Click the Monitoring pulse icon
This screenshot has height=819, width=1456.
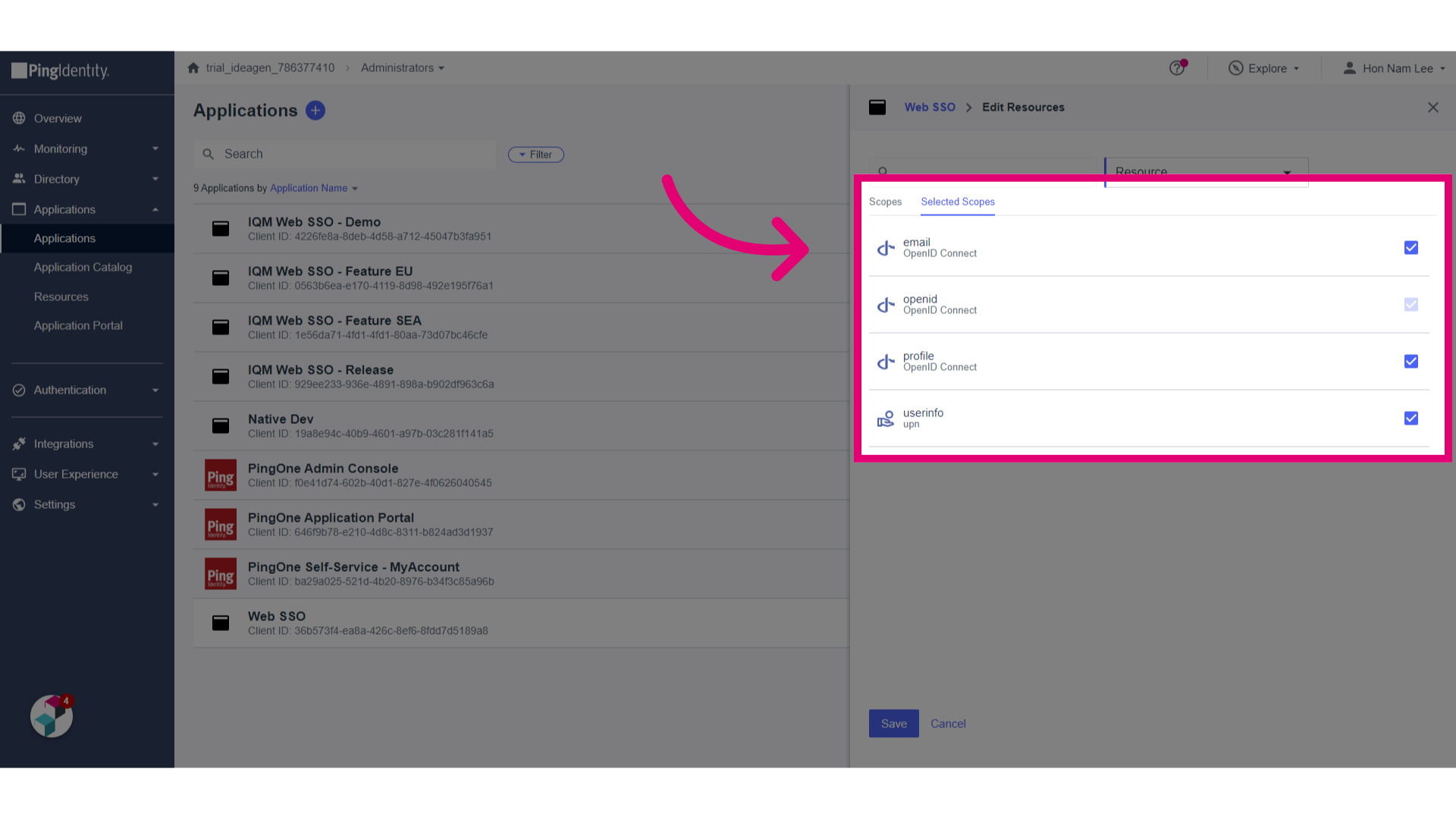(x=19, y=149)
